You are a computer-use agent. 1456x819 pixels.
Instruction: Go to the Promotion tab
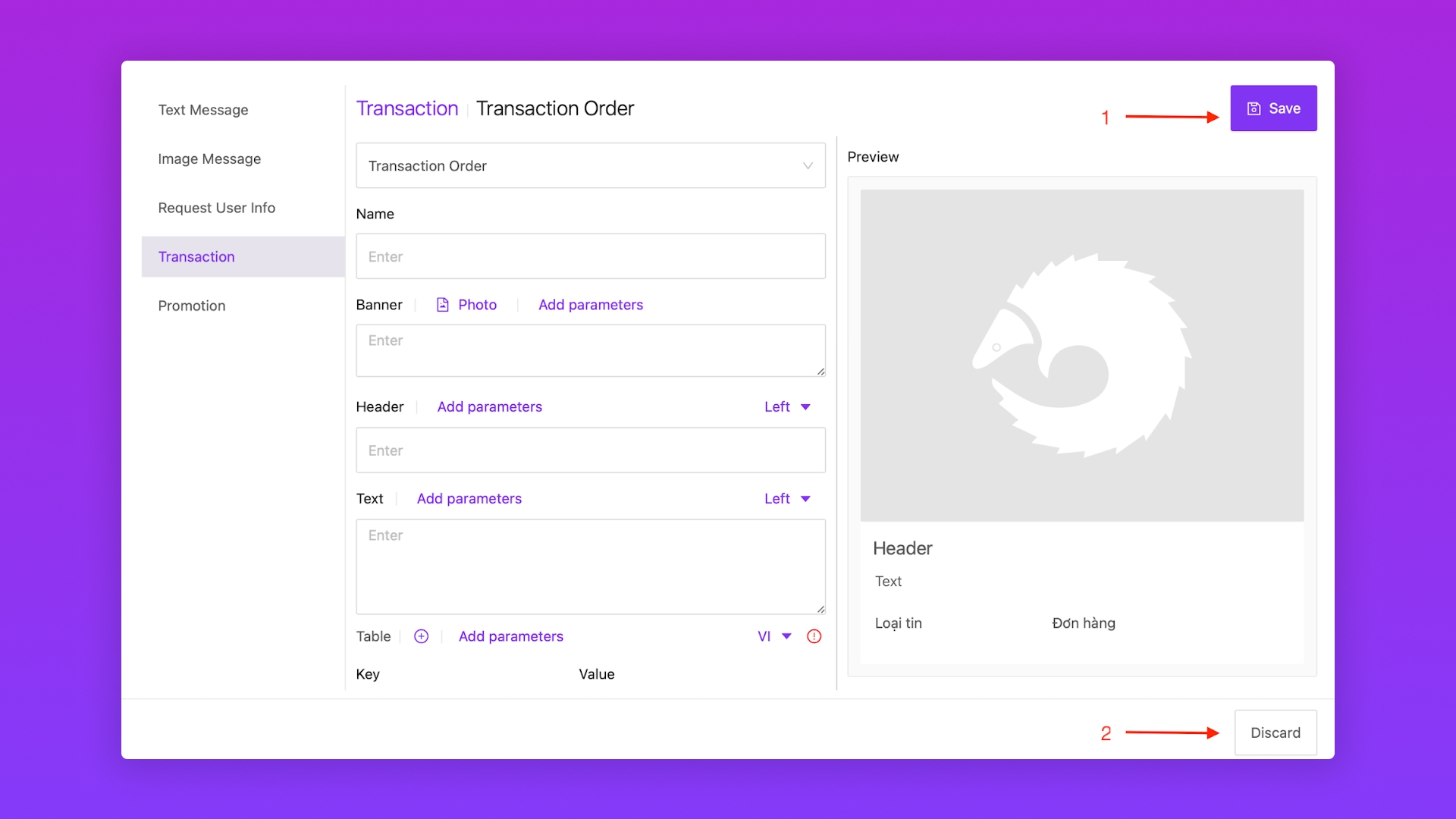click(x=192, y=306)
